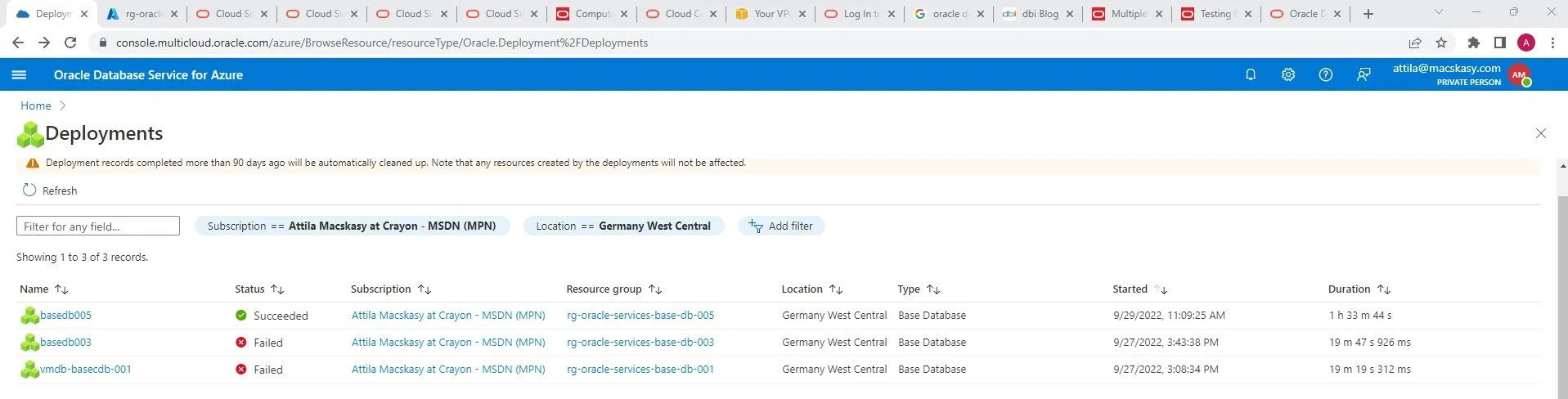Sort by the Status column
This screenshot has height=399, width=1568.
[x=277, y=289]
